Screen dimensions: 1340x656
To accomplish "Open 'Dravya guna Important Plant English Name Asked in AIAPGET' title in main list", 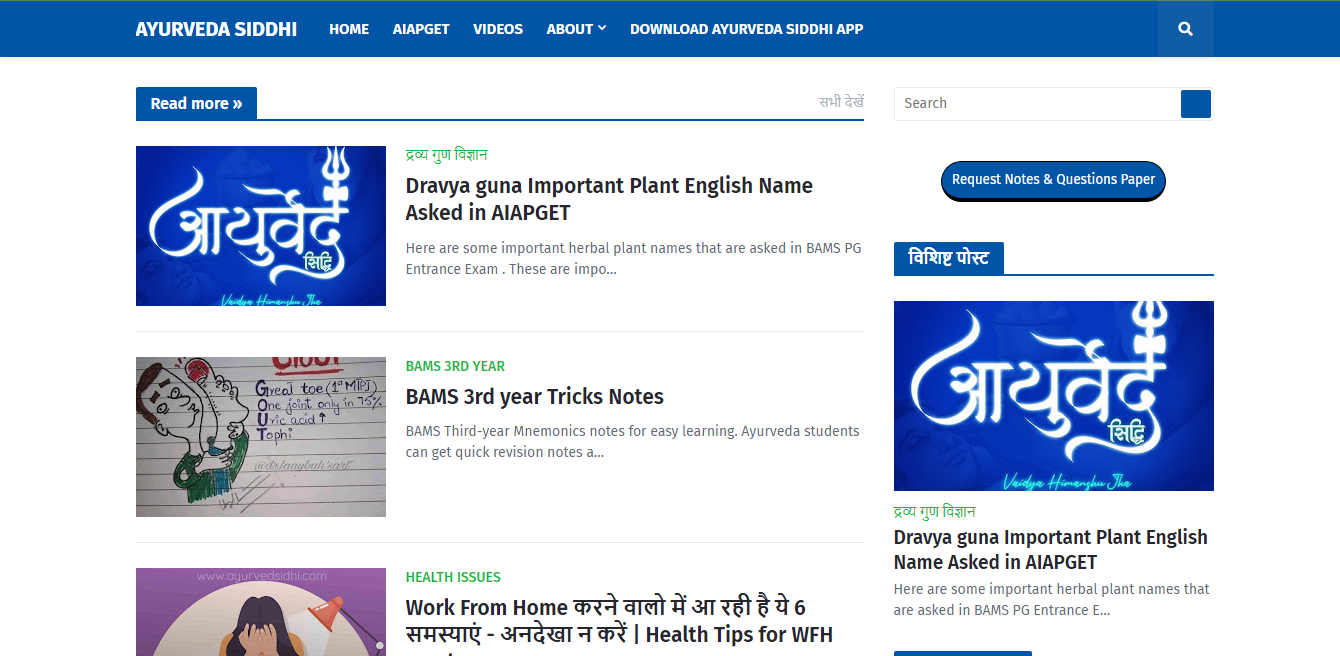I will pyautogui.click(x=609, y=199).
